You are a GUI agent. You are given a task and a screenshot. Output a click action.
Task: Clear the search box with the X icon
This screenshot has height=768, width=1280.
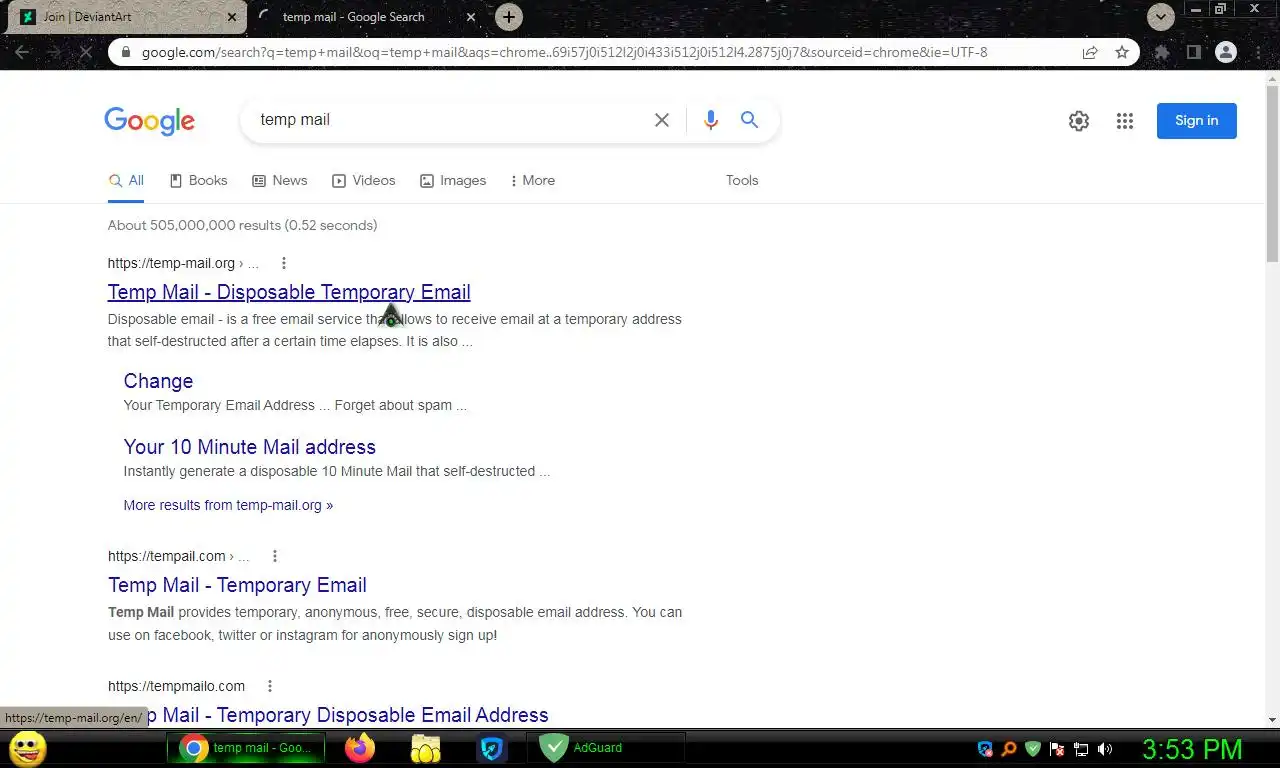point(662,120)
